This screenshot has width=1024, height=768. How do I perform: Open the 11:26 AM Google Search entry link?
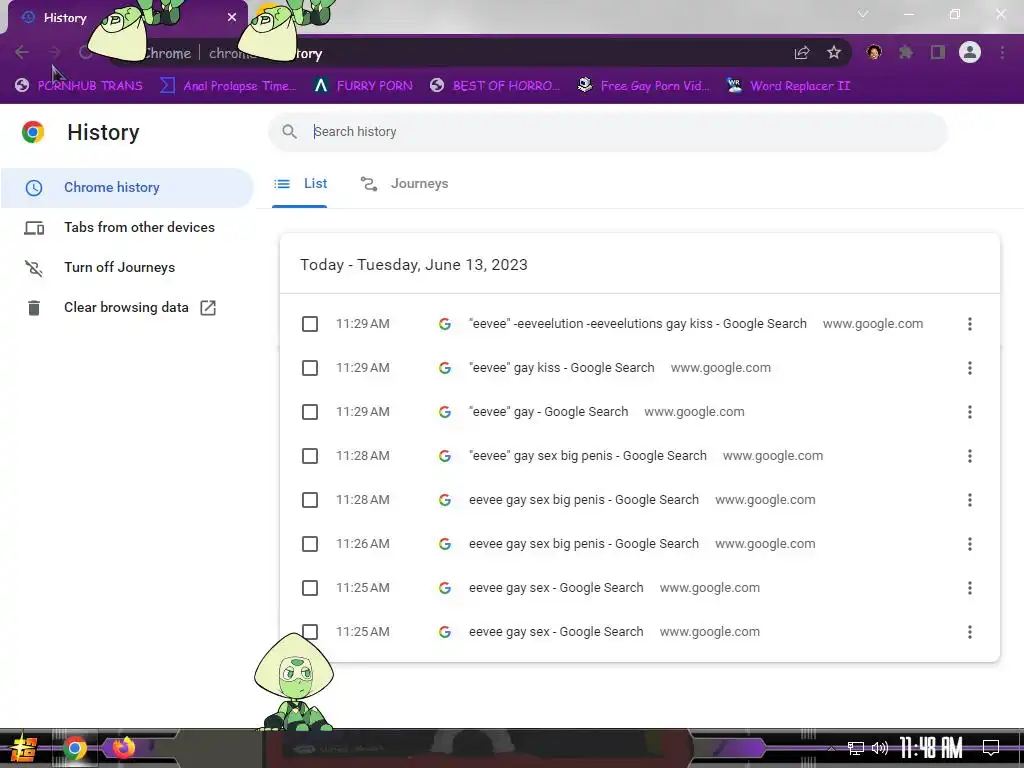click(x=584, y=544)
